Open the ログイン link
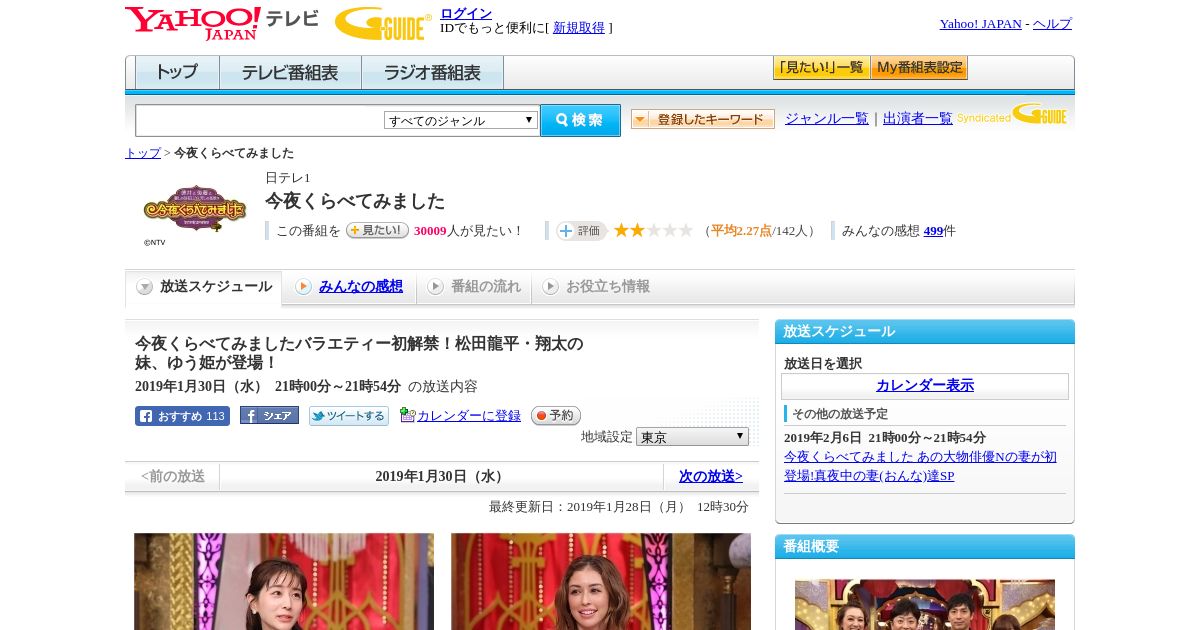 (466, 13)
